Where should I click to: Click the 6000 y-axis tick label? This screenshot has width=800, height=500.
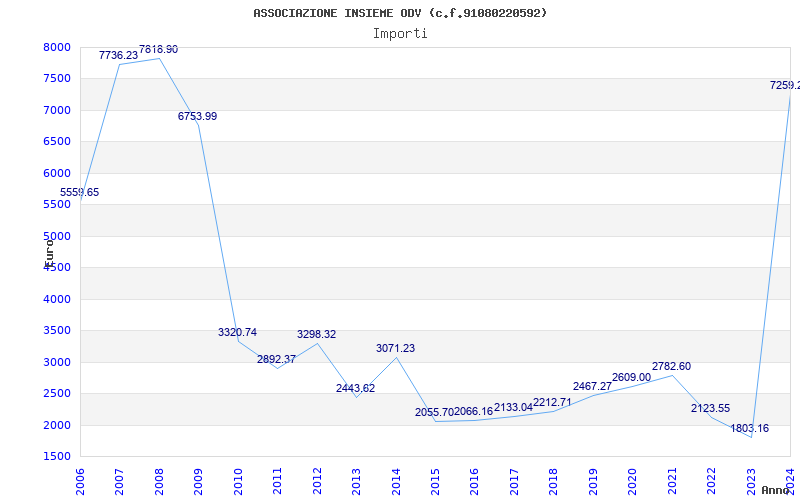[57, 173]
